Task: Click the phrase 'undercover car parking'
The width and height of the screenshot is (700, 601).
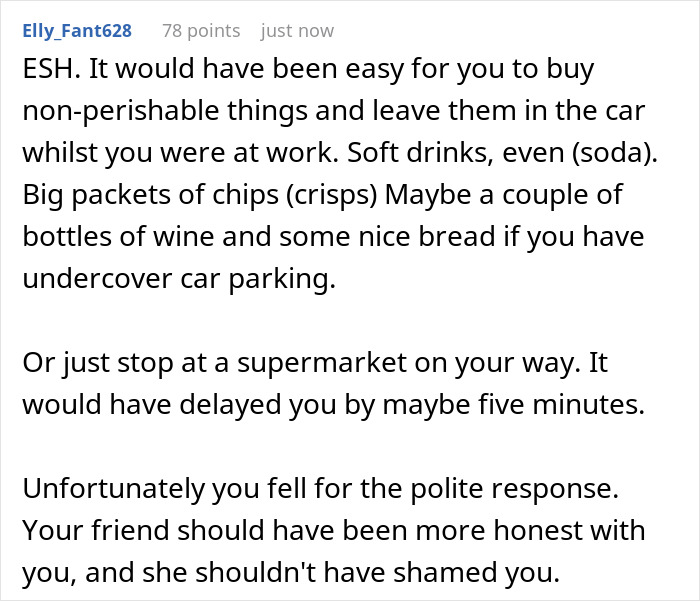Action: click(x=180, y=280)
